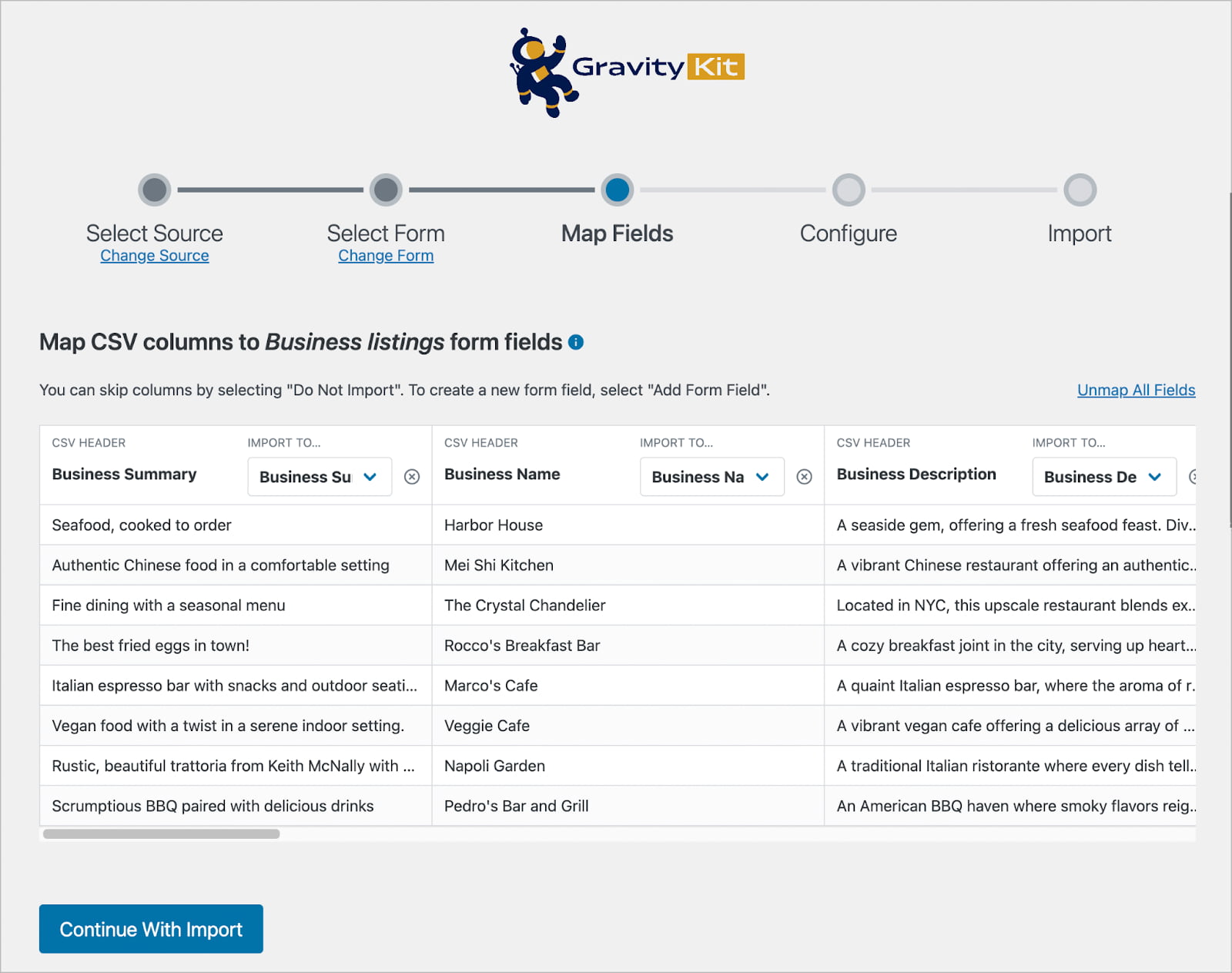
Task: Click the Map Fields step circle
Action: pos(618,190)
